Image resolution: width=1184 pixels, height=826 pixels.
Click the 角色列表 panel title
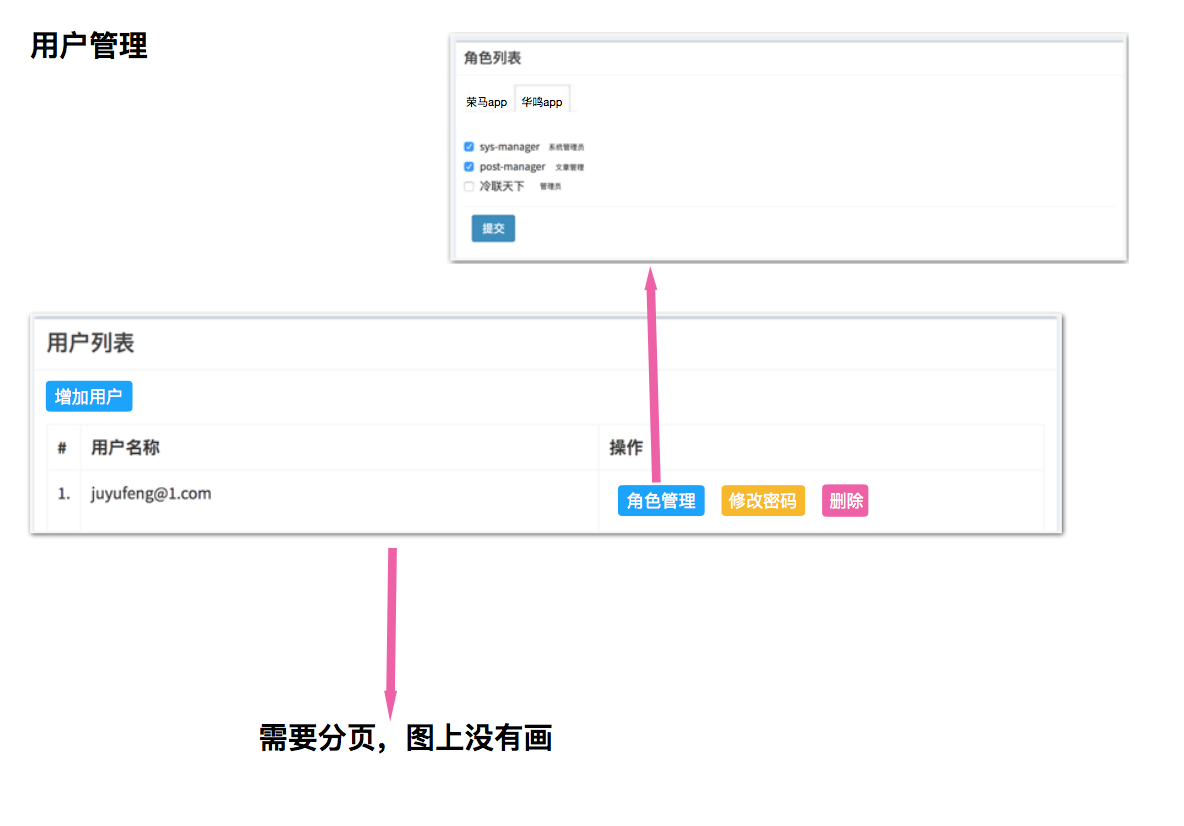coord(492,58)
